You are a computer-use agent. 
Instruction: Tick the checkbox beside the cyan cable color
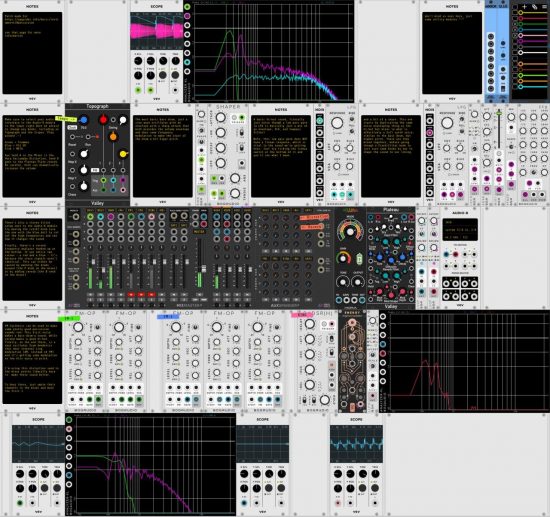point(514,87)
